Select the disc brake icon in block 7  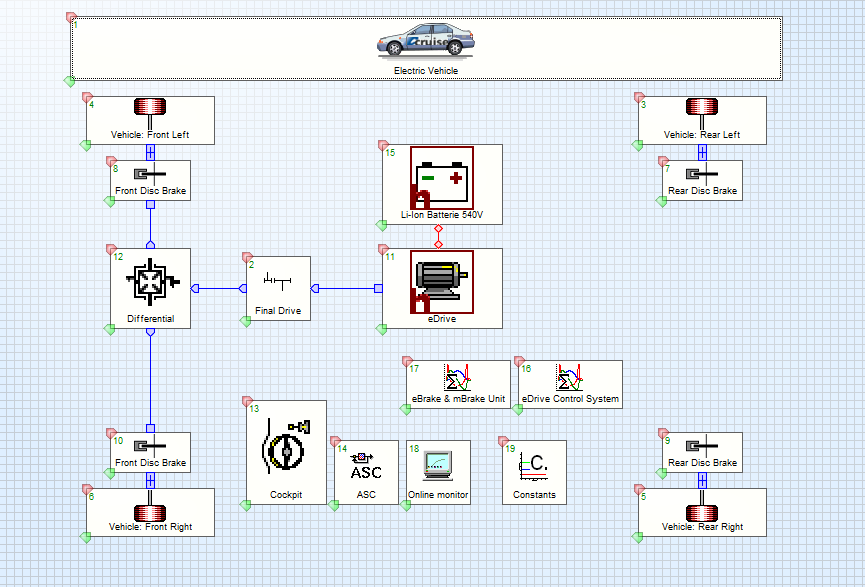coord(702,175)
